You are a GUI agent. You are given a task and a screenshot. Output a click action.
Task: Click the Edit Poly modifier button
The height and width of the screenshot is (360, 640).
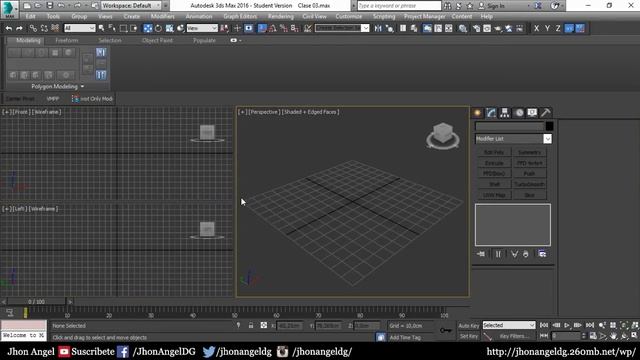point(494,152)
